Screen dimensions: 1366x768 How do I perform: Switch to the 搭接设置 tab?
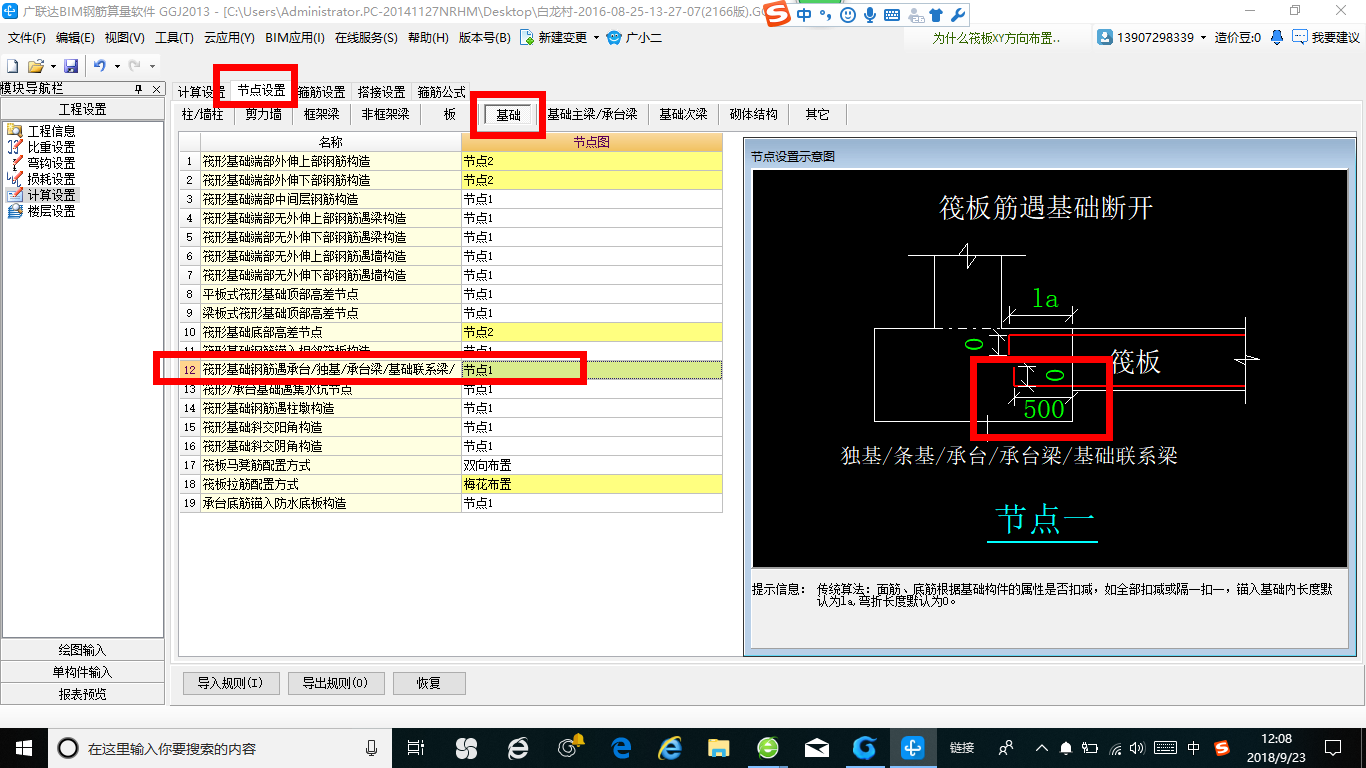pos(381,92)
